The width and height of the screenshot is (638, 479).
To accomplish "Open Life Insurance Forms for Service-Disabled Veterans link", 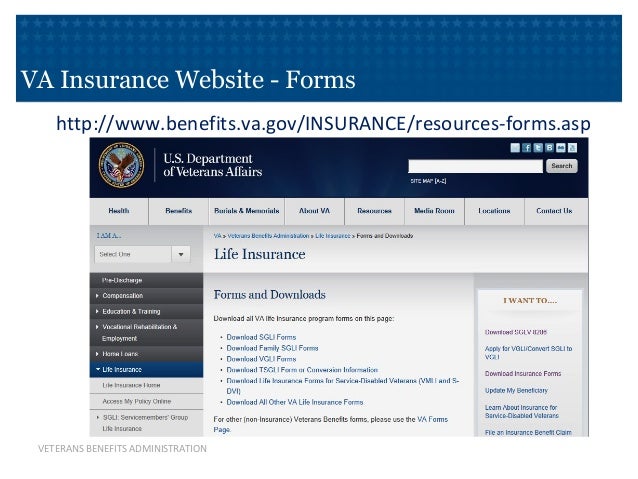I will [343, 386].
